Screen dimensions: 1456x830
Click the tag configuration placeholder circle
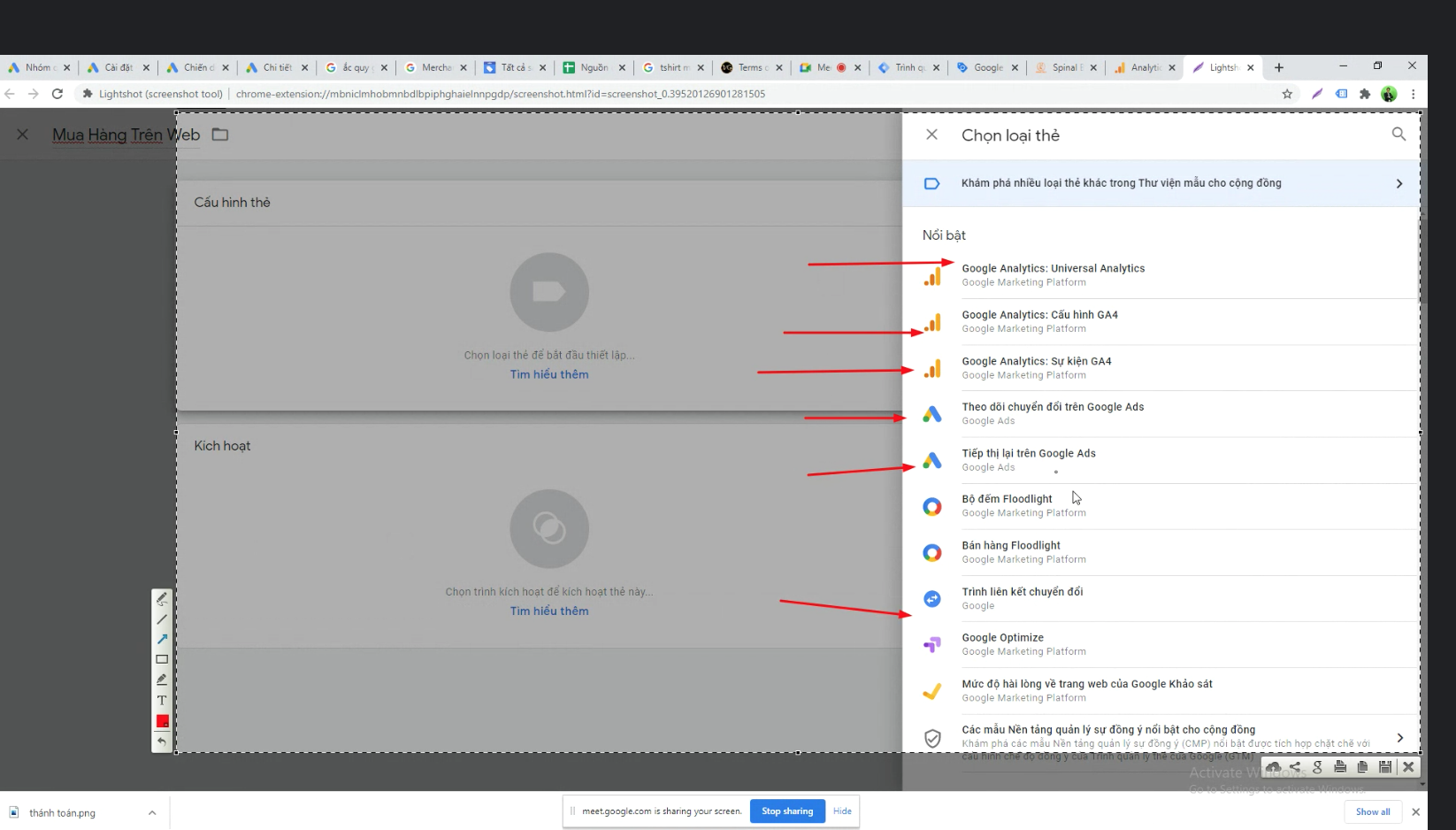point(549,292)
